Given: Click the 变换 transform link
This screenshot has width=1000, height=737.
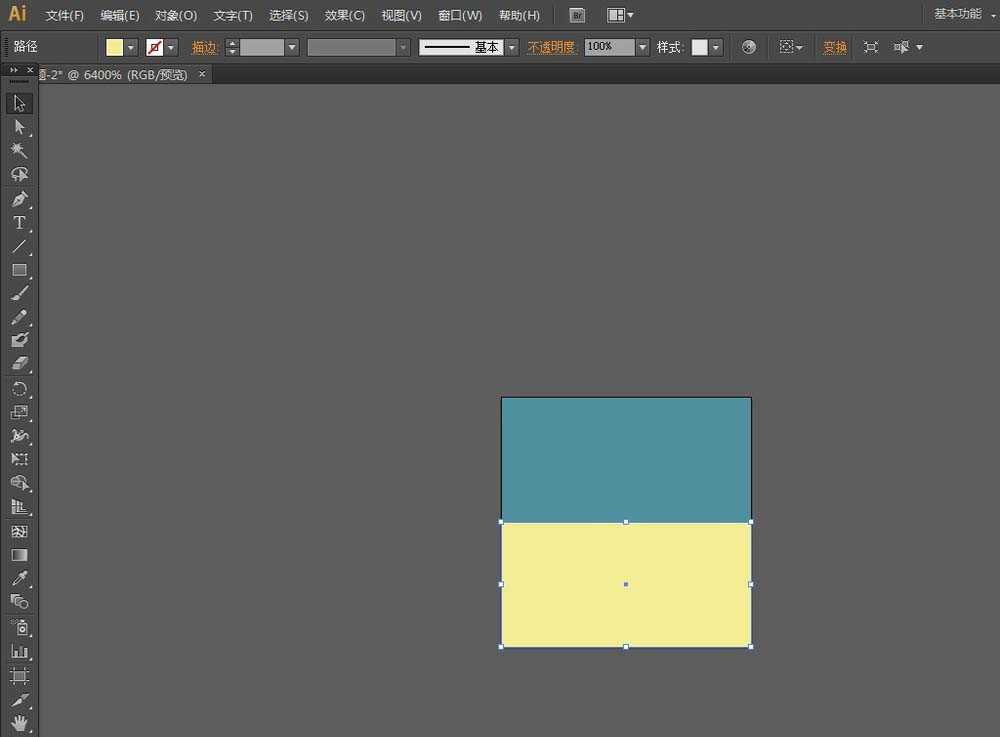Looking at the screenshot, I should click(x=835, y=48).
